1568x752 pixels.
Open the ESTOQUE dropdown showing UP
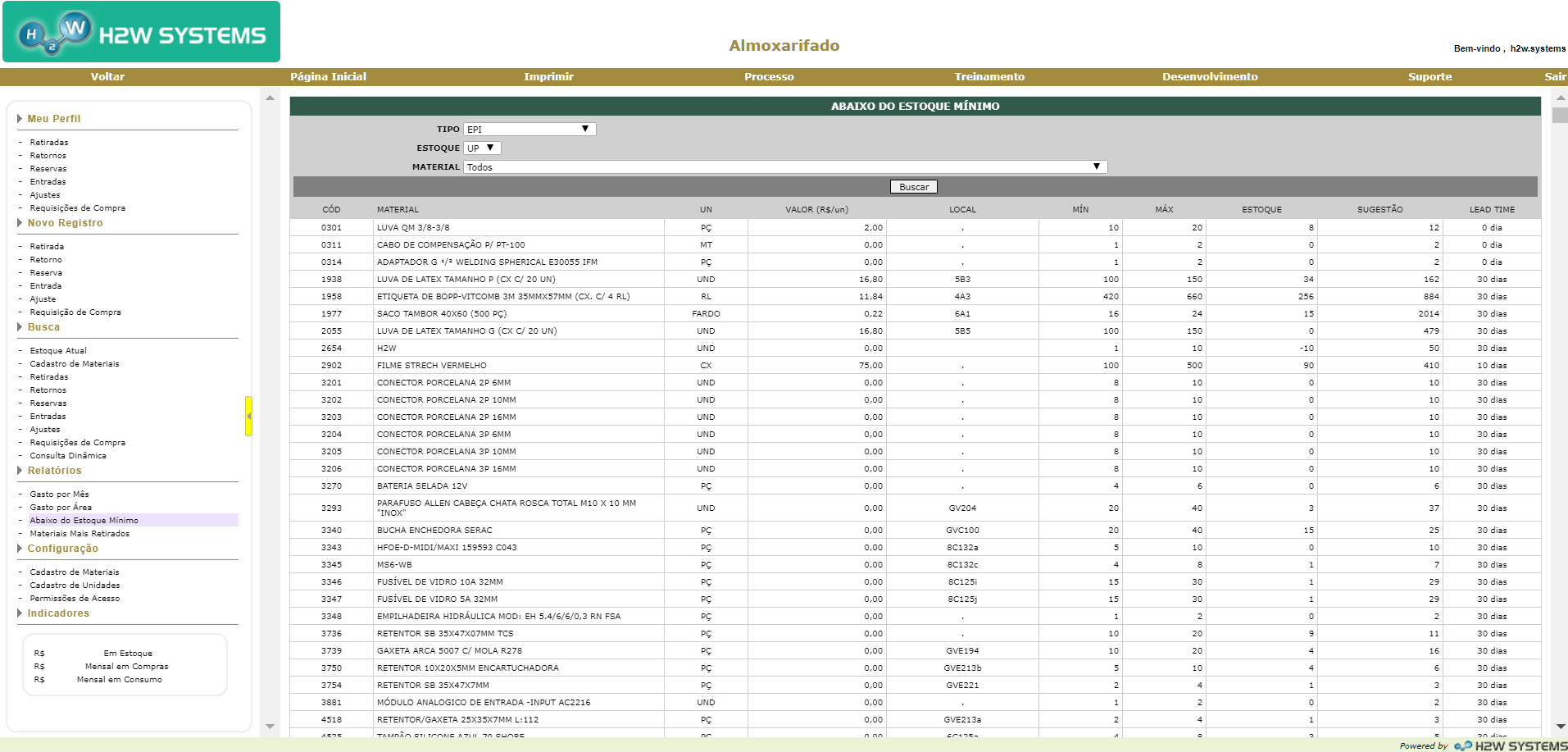[x=482, y=148]
